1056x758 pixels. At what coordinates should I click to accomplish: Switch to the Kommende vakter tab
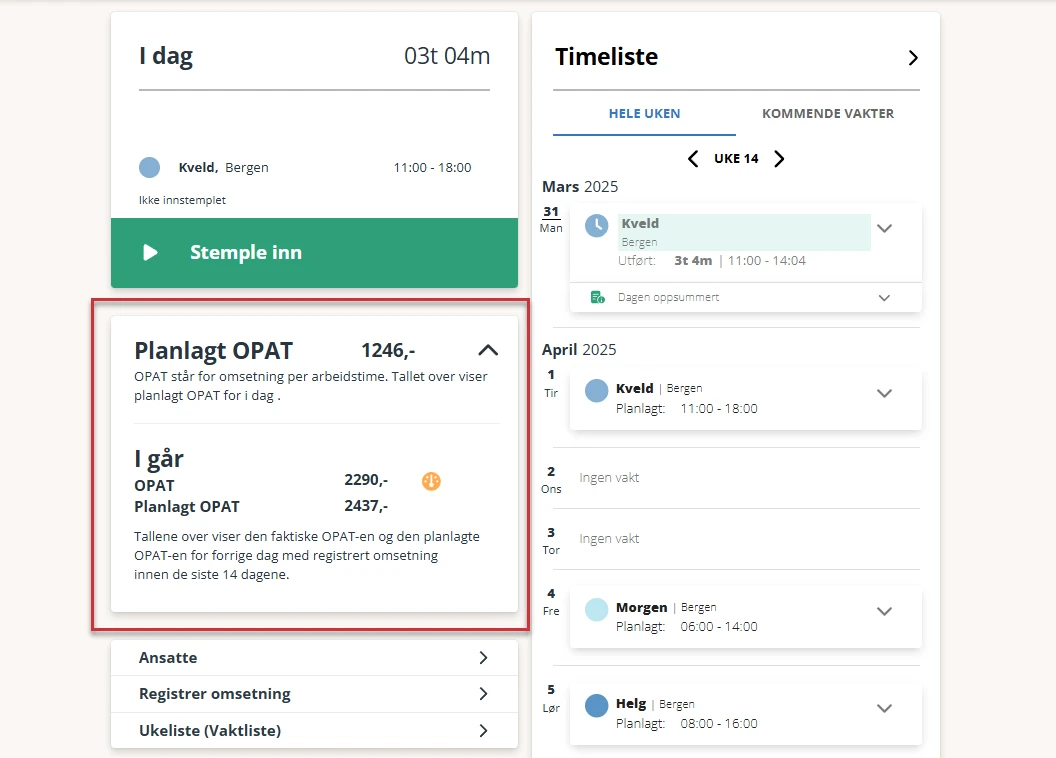pos(828,114)
